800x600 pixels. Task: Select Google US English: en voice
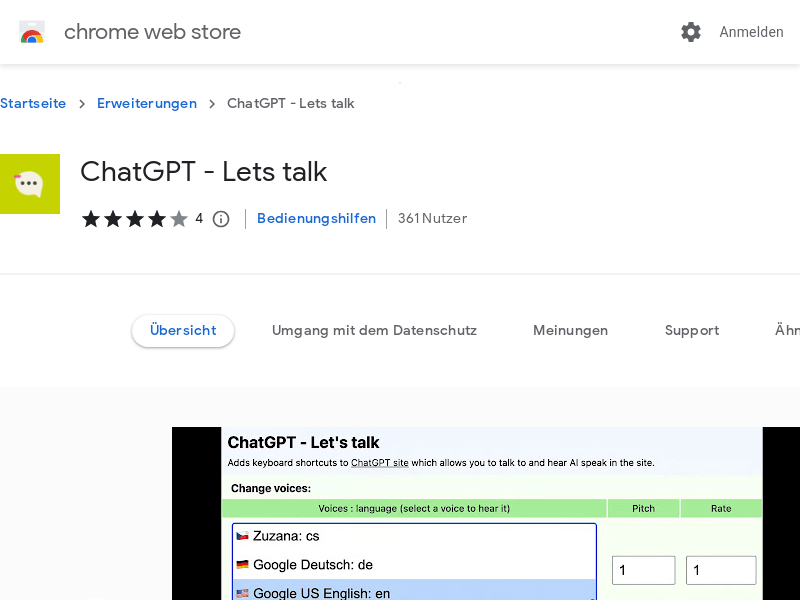(414, 591)
